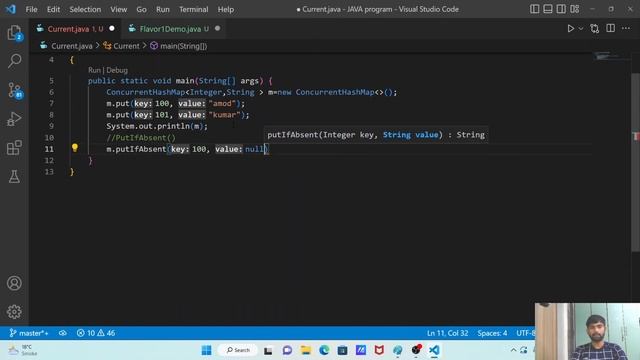This screenshot has height=360, width=640.
Task: Open editor More Actions ellipsis
Action: (626, 28)
